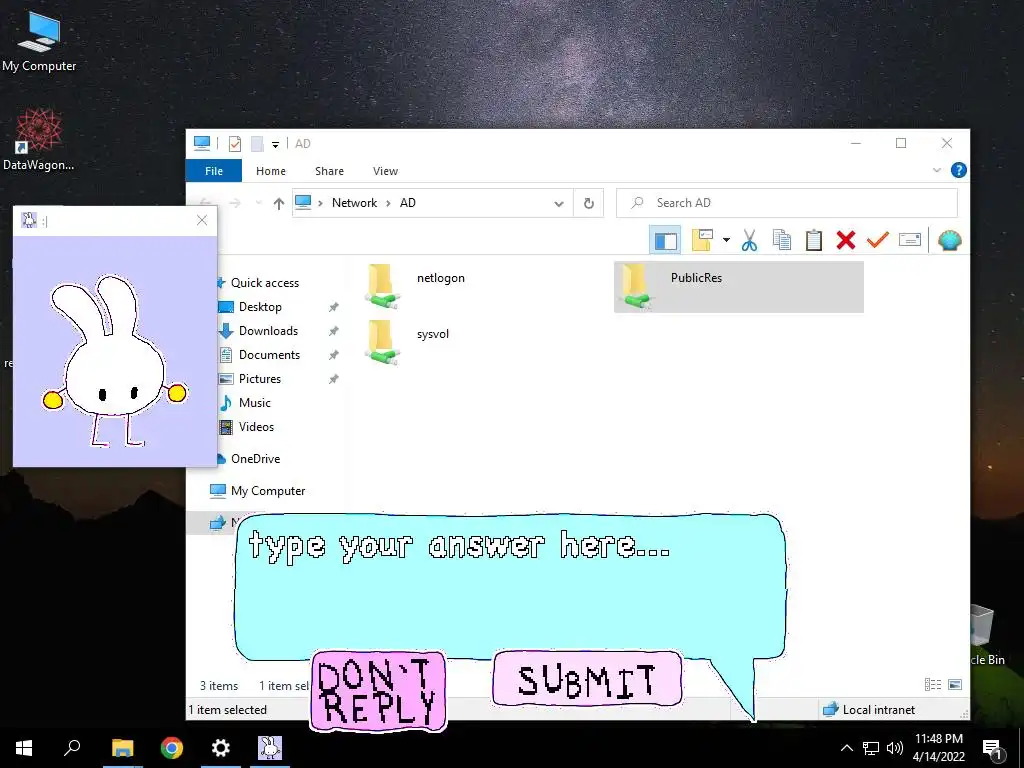The width and height of the screenshot is (1024, 768).
Task: Click the red X Delete icon
Action: click(x=846, y=240)
